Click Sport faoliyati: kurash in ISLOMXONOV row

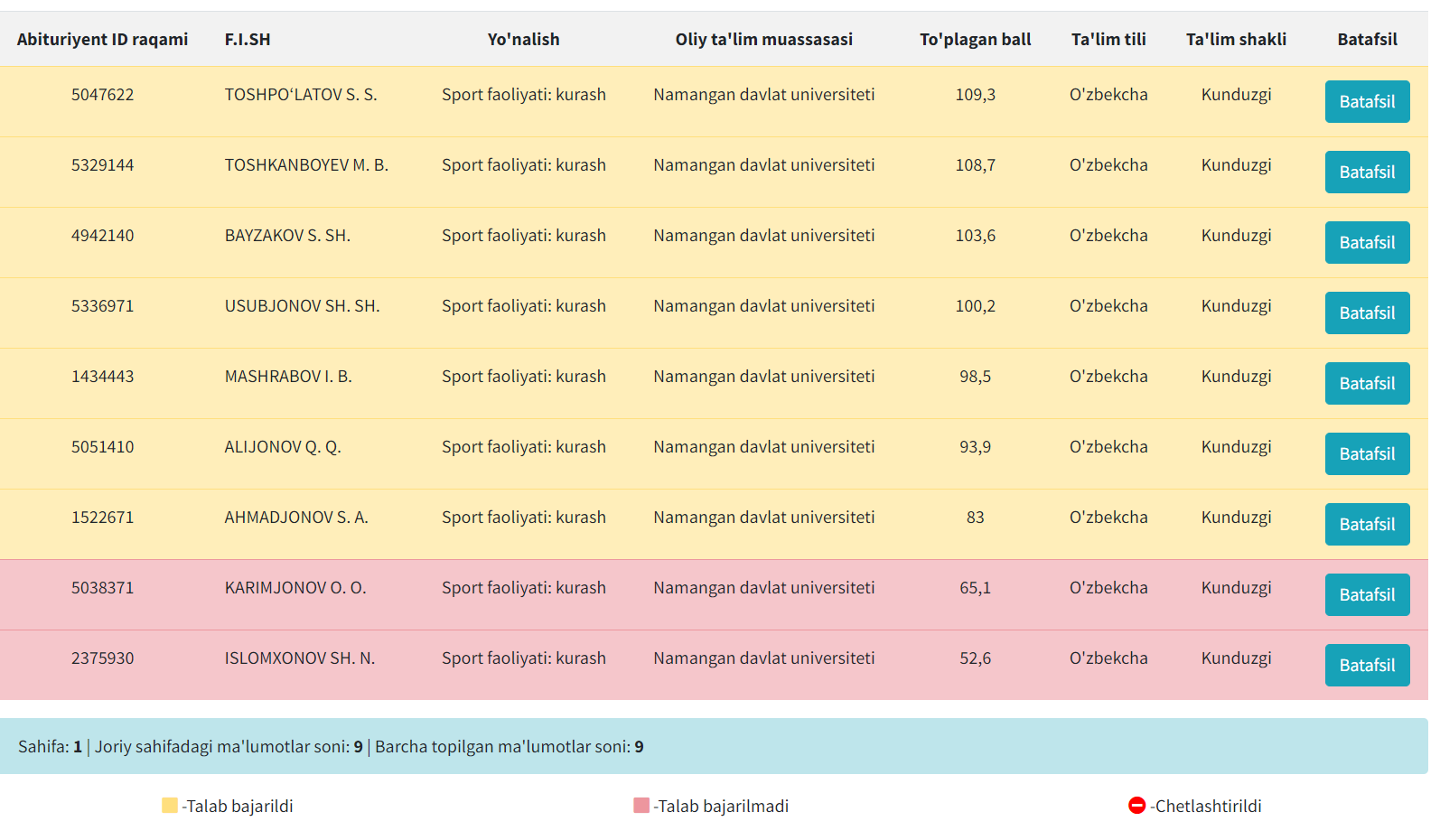tap(524, 658)
